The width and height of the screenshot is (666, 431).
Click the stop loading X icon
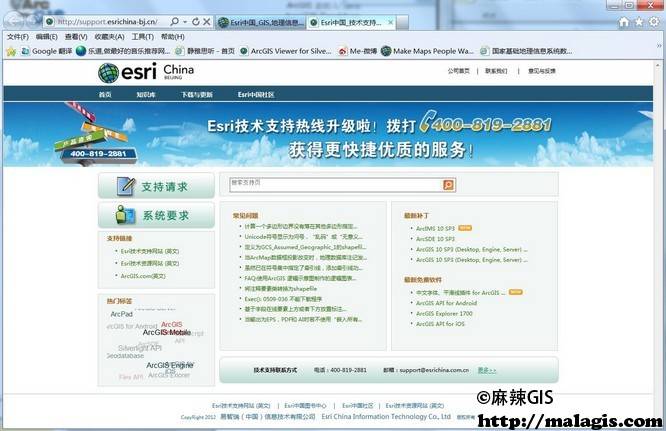(206, 21)
